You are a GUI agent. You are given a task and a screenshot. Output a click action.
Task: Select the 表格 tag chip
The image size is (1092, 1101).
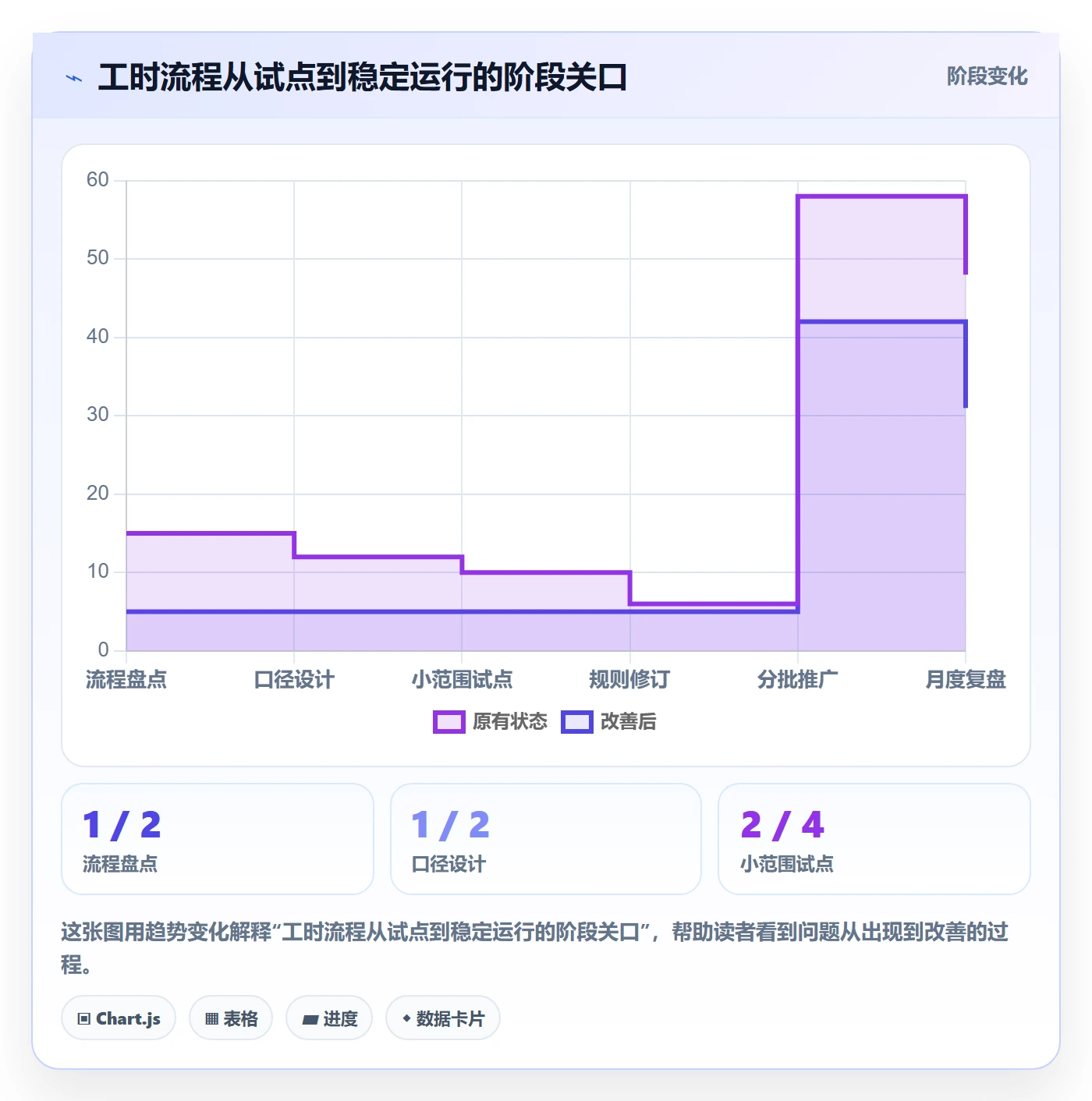[231, 1018]
